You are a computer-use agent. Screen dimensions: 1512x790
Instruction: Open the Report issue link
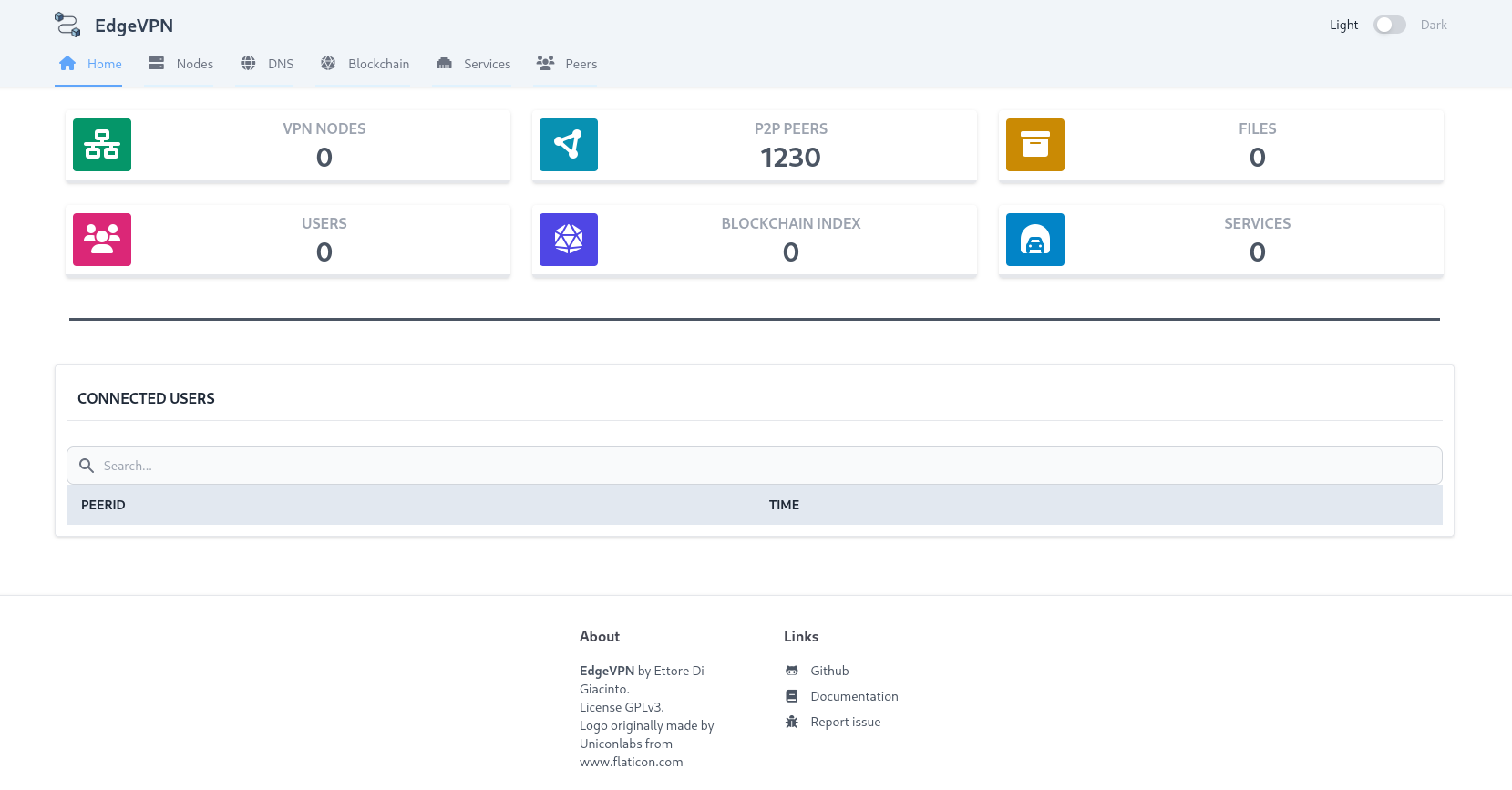[846, 722]
